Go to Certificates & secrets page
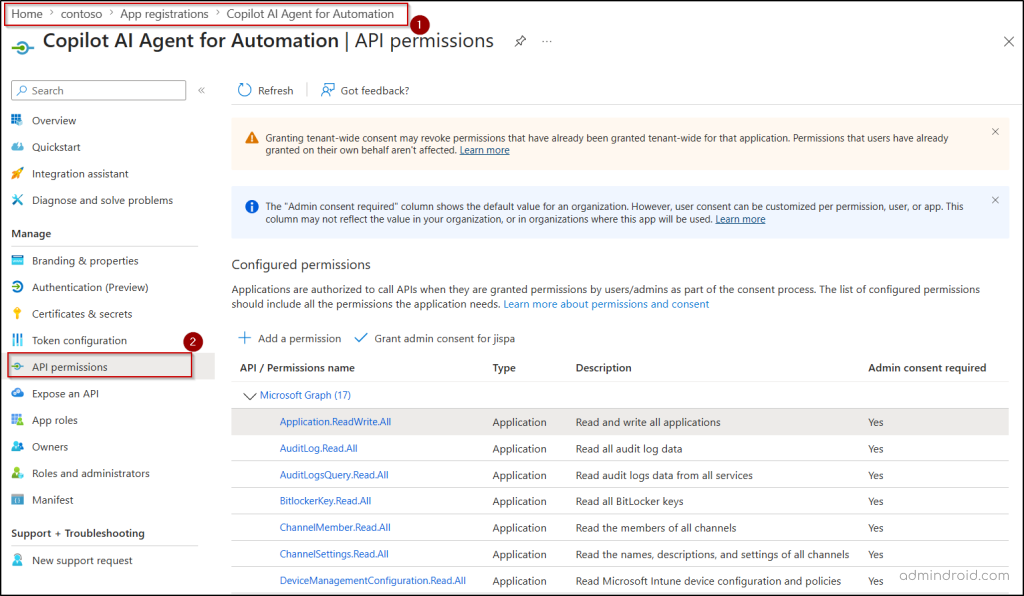 coord(82,313)
